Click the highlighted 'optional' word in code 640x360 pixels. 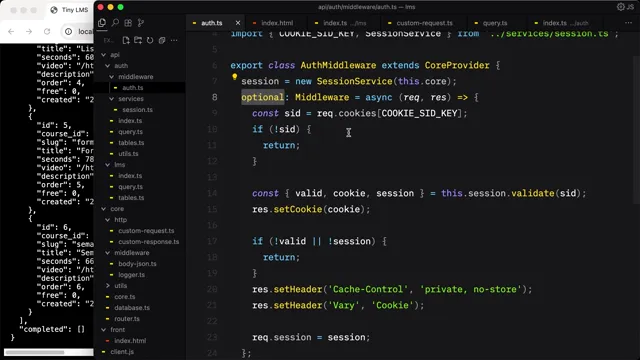(x=262, y=98)
